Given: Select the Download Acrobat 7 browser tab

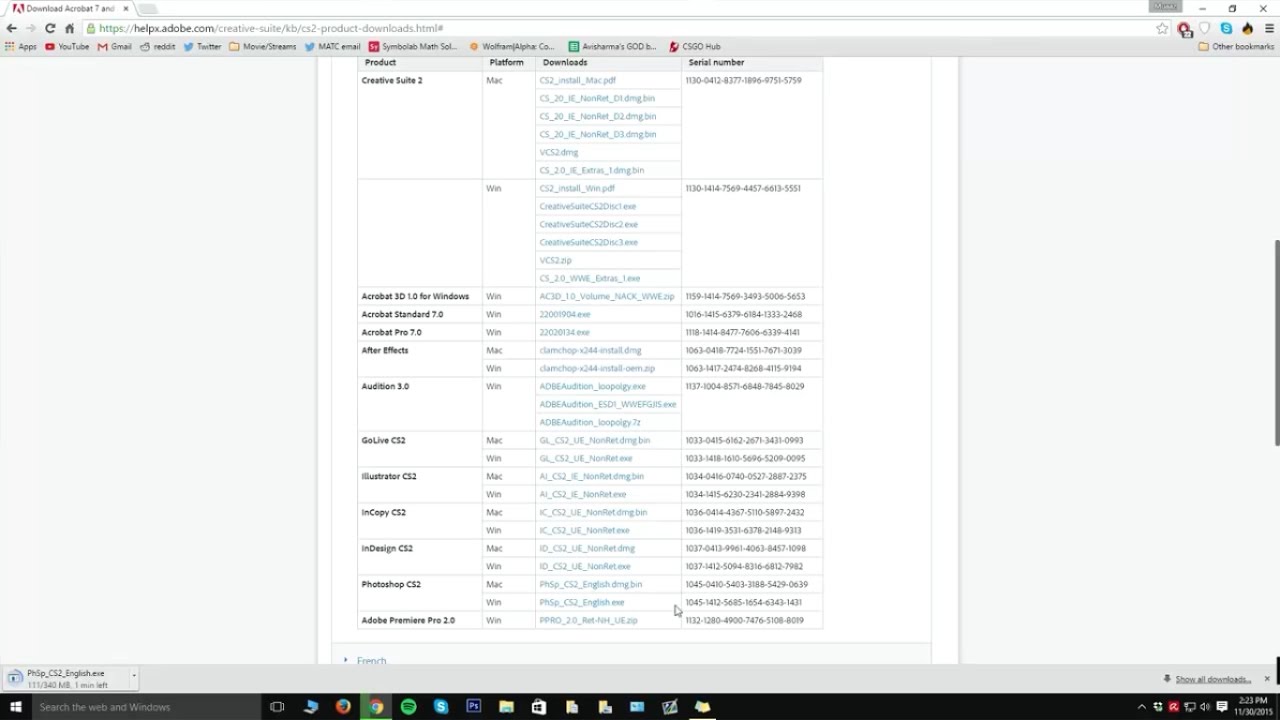Looking at the screenshot, I should click(x=70, y=8).
